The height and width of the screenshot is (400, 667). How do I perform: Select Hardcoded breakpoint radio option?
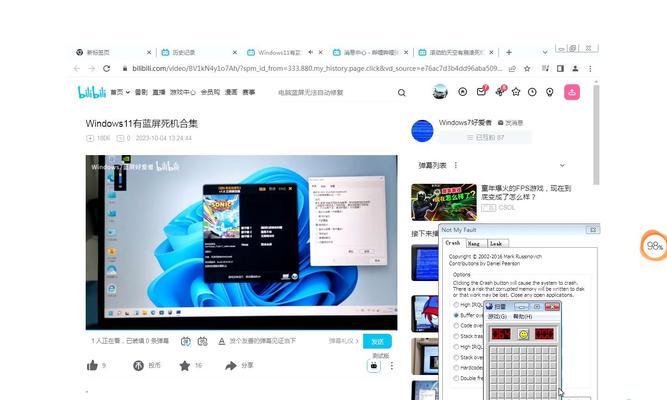(456, 368)
